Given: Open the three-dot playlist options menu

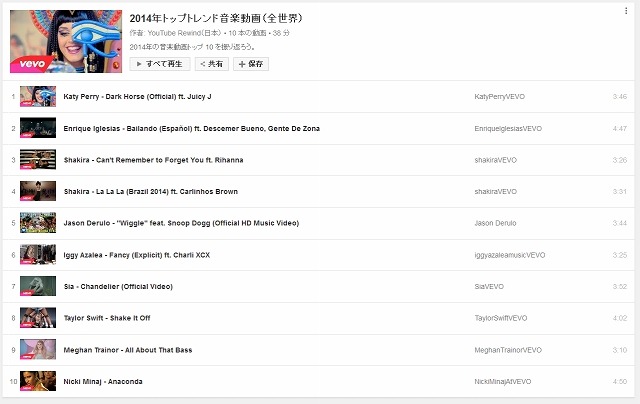Looking at the screenshot, I should 626,11.
